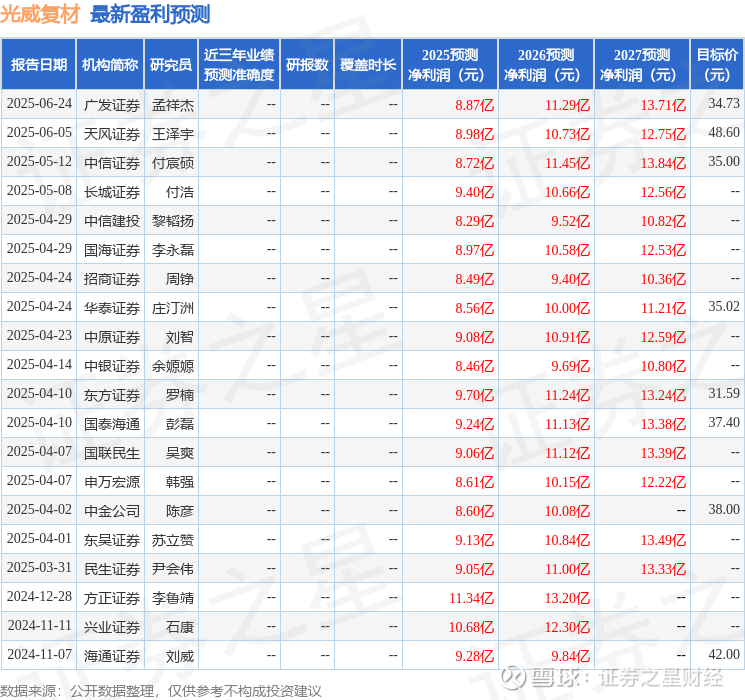Click the 目标价 column header
Screen dimensions: 745x700
[716, 65]
